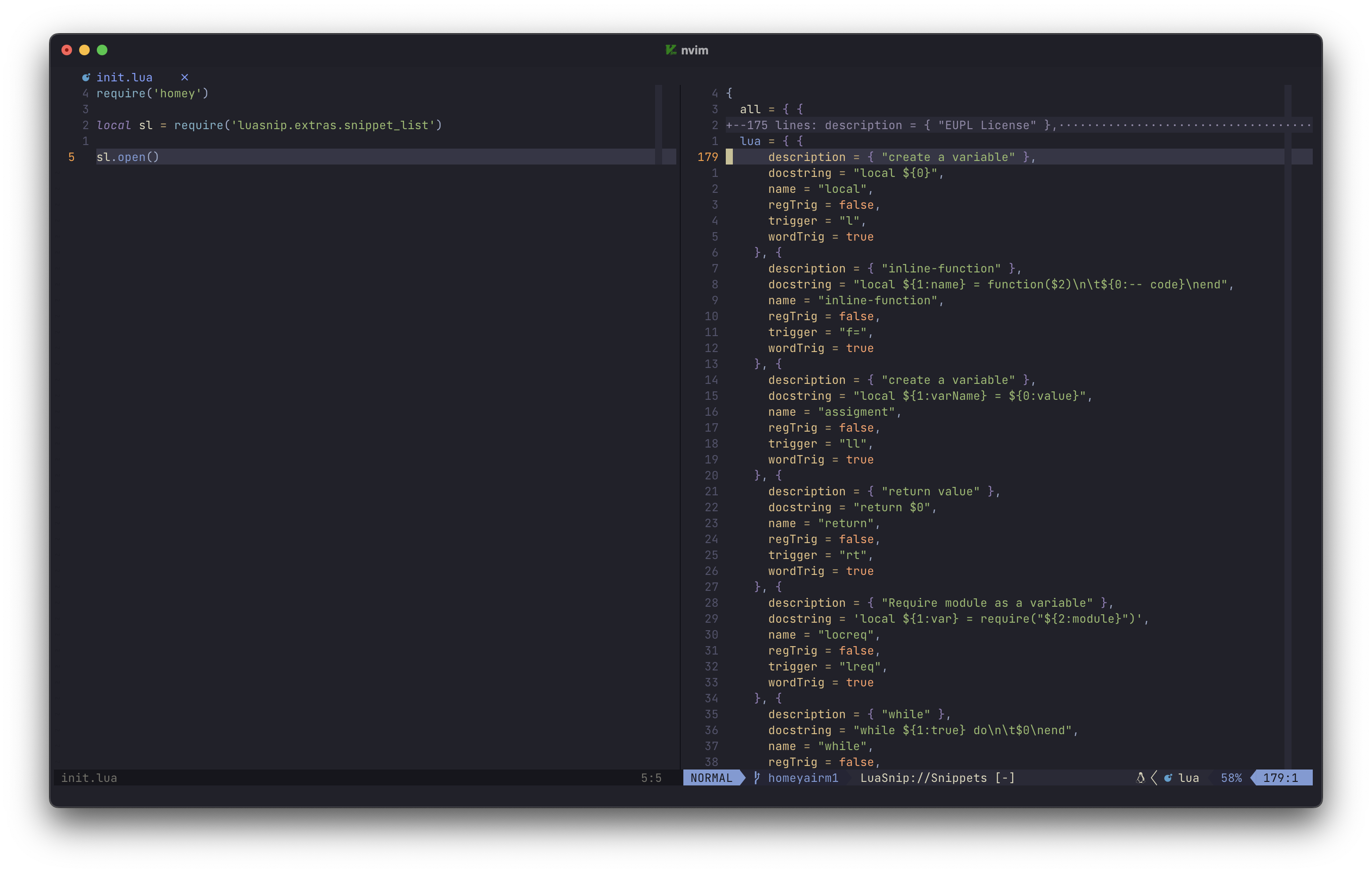Click the docstring with require("${2:module}") line
The image size is (1372, 873).
(x=959, y=619)
